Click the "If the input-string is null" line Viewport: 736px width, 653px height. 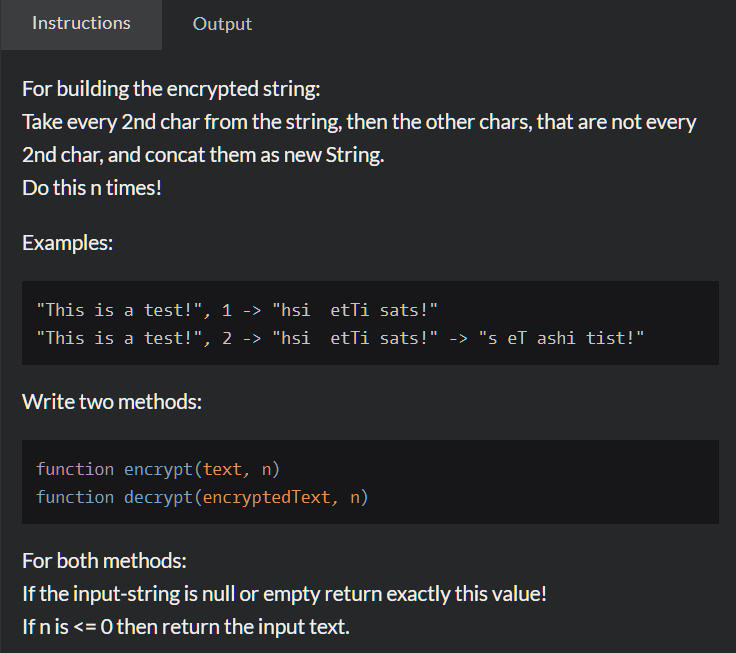[x=284, y=593]
